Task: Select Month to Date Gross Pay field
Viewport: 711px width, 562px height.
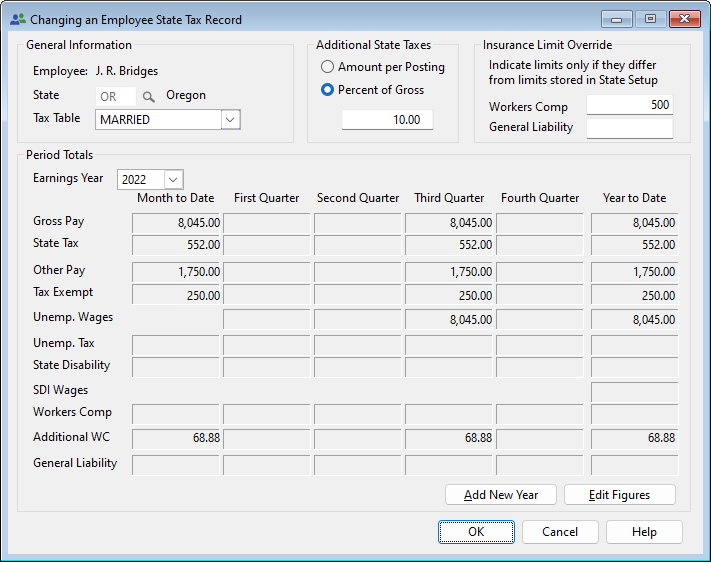Action: 176,223
